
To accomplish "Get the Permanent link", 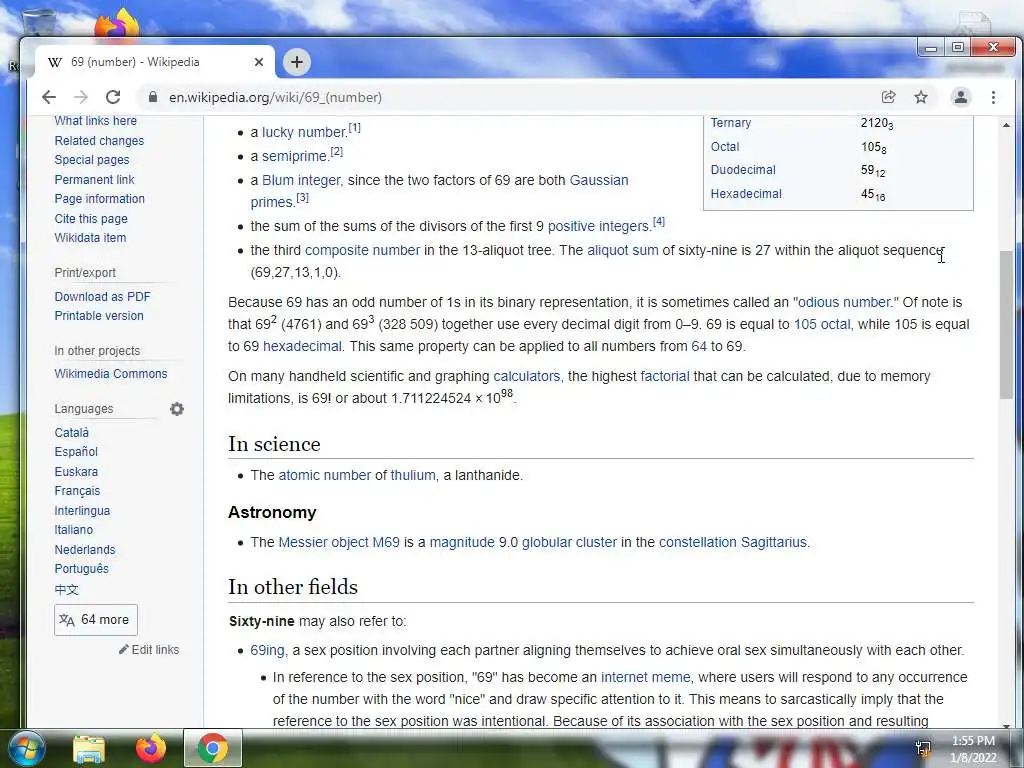I will point(94,180).
